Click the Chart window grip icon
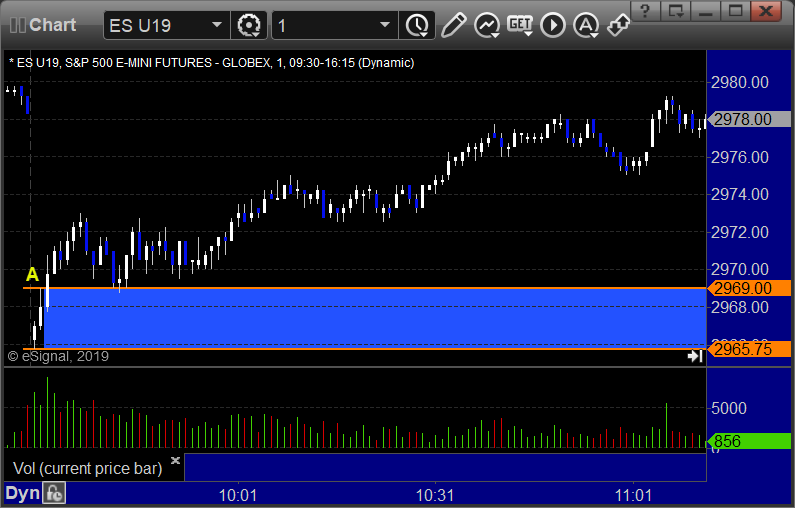 point(17,25)
